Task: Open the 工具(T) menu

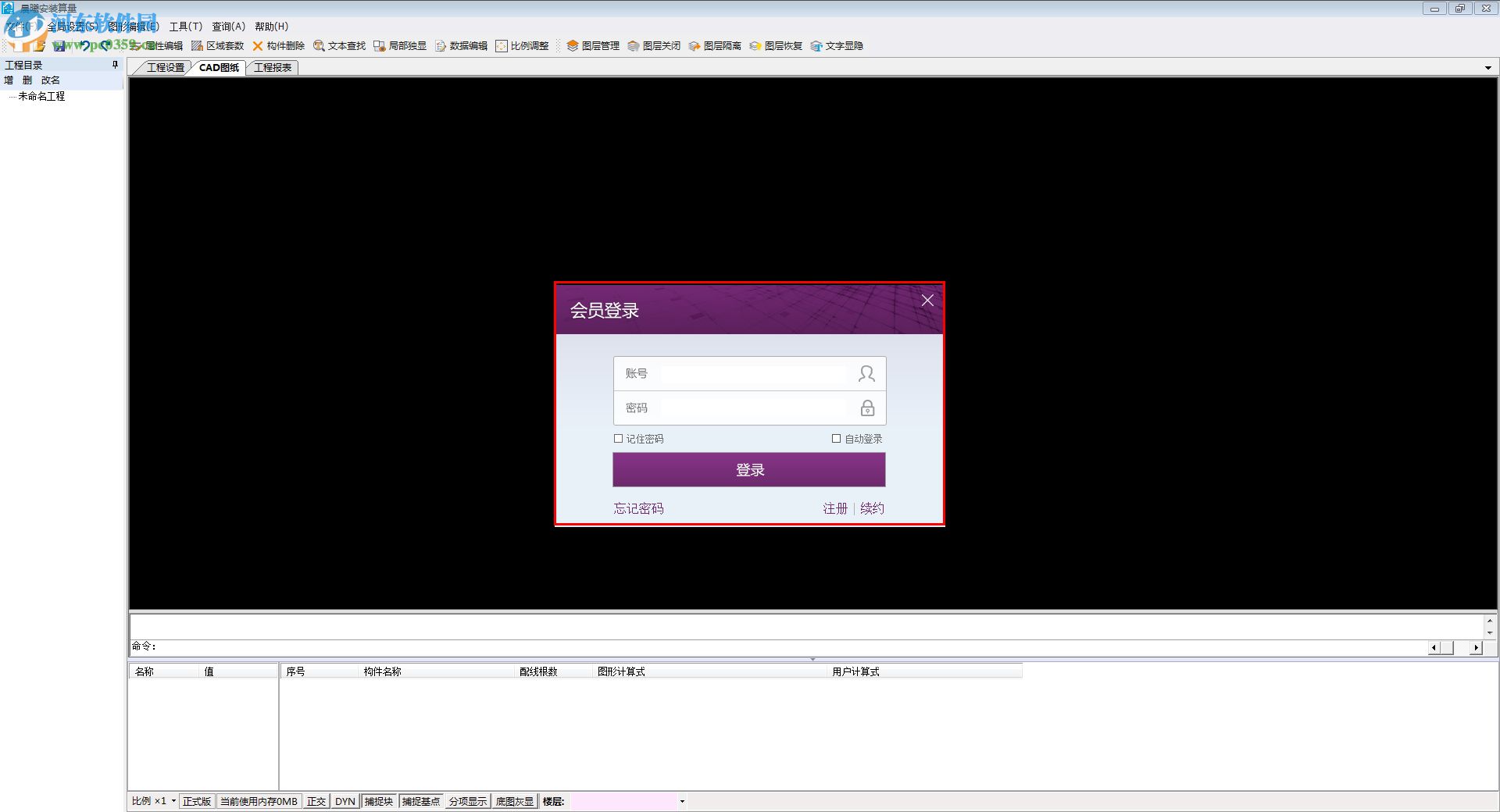Action: (186, 27)
